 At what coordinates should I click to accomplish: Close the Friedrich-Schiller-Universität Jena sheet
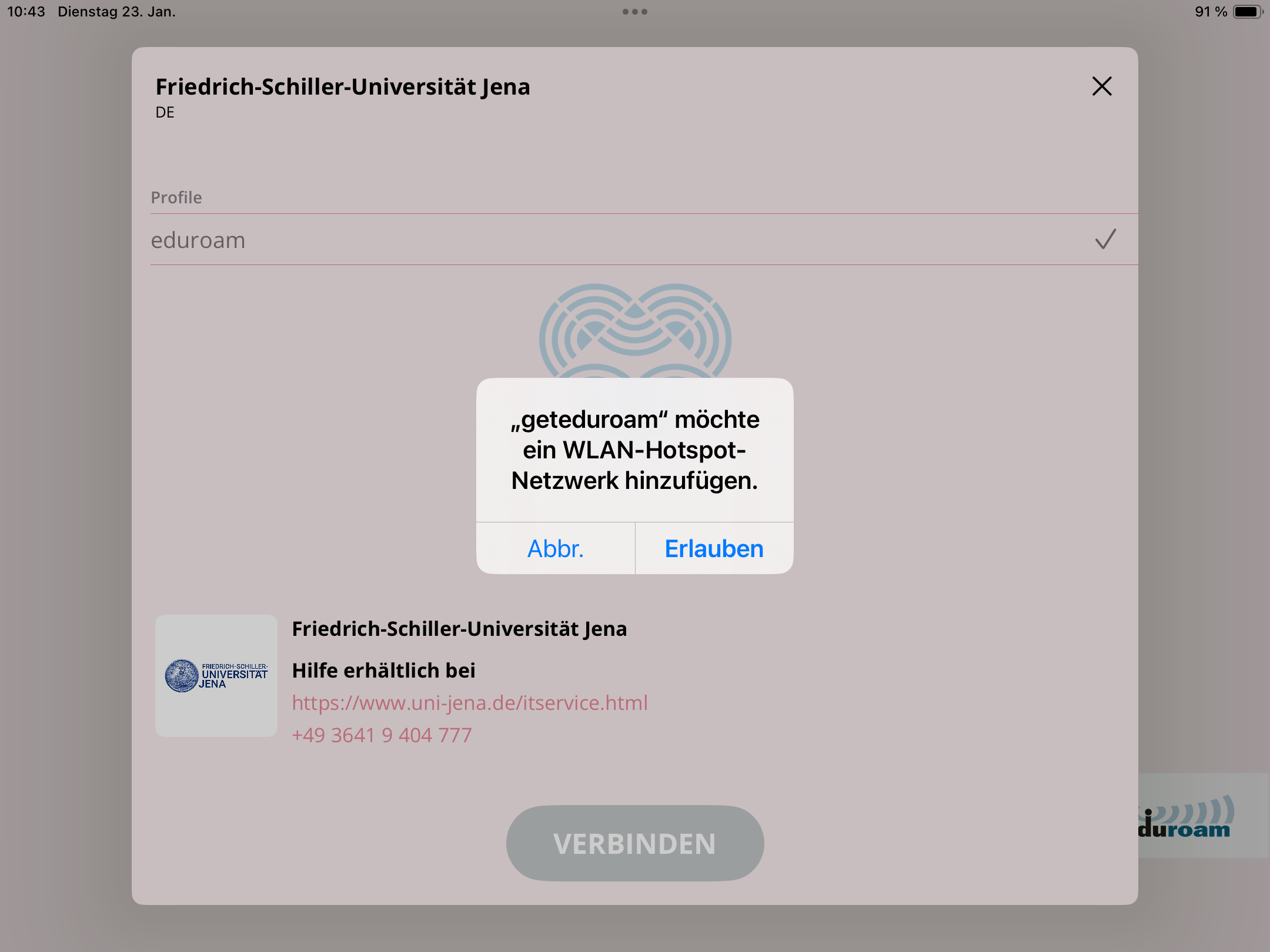pyautogui.click(x=1102, y=86)
